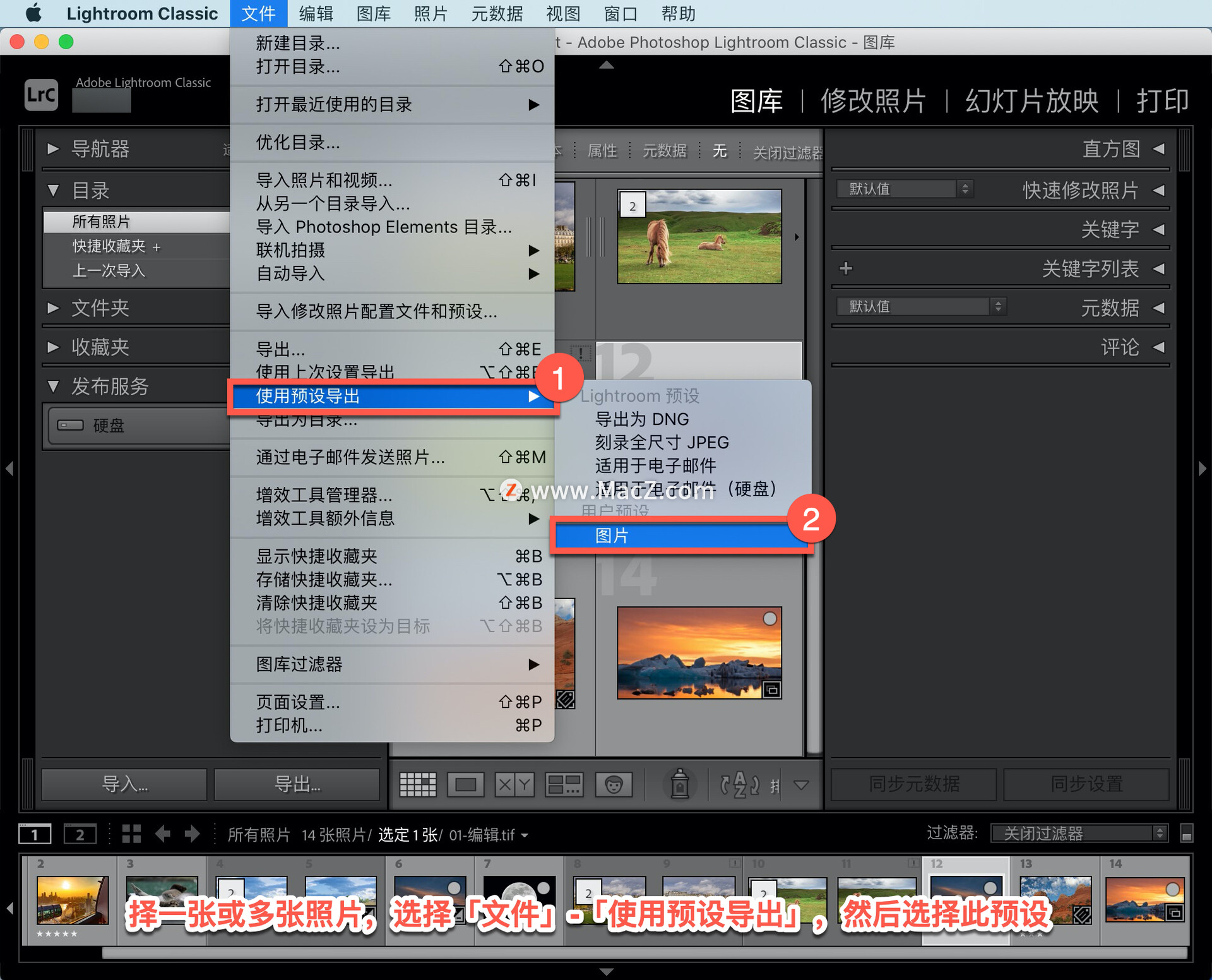Expand the 文件夹 panel
The width and height of the screenshot is (1212, 980).
coord(54,308)
